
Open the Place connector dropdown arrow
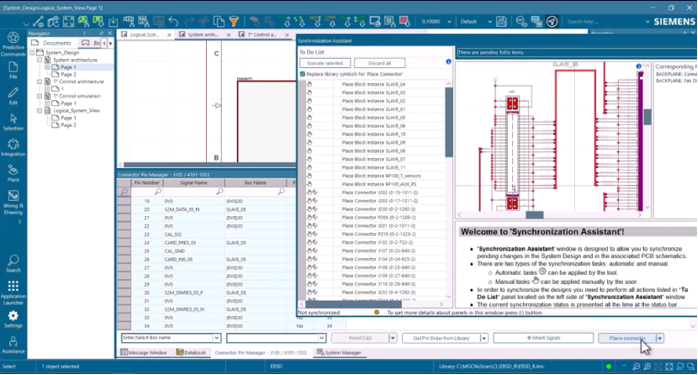(660, 338)
